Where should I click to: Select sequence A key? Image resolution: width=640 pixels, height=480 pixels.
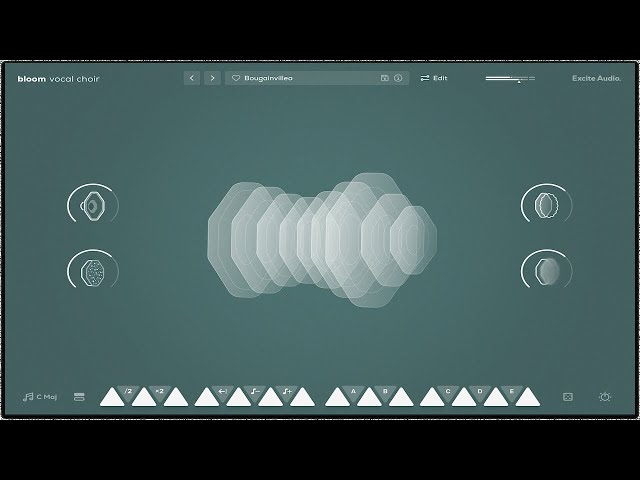click(353, 392)
